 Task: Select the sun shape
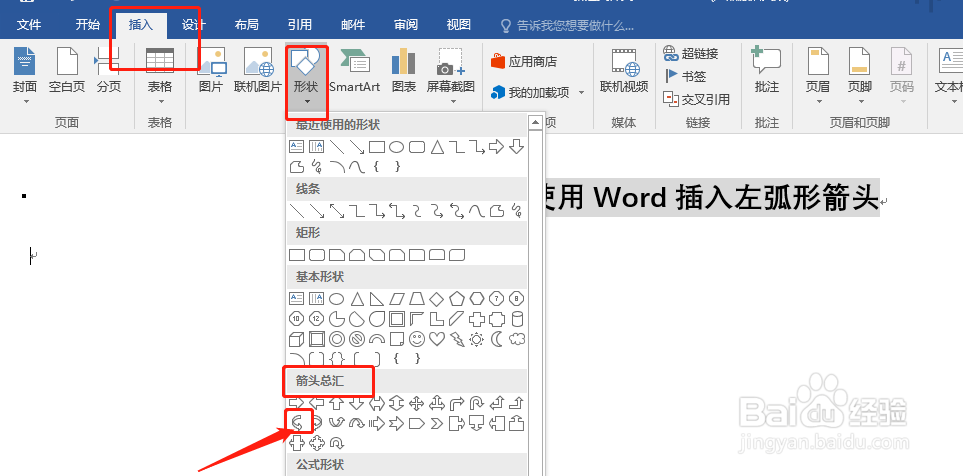click(476, 338)
